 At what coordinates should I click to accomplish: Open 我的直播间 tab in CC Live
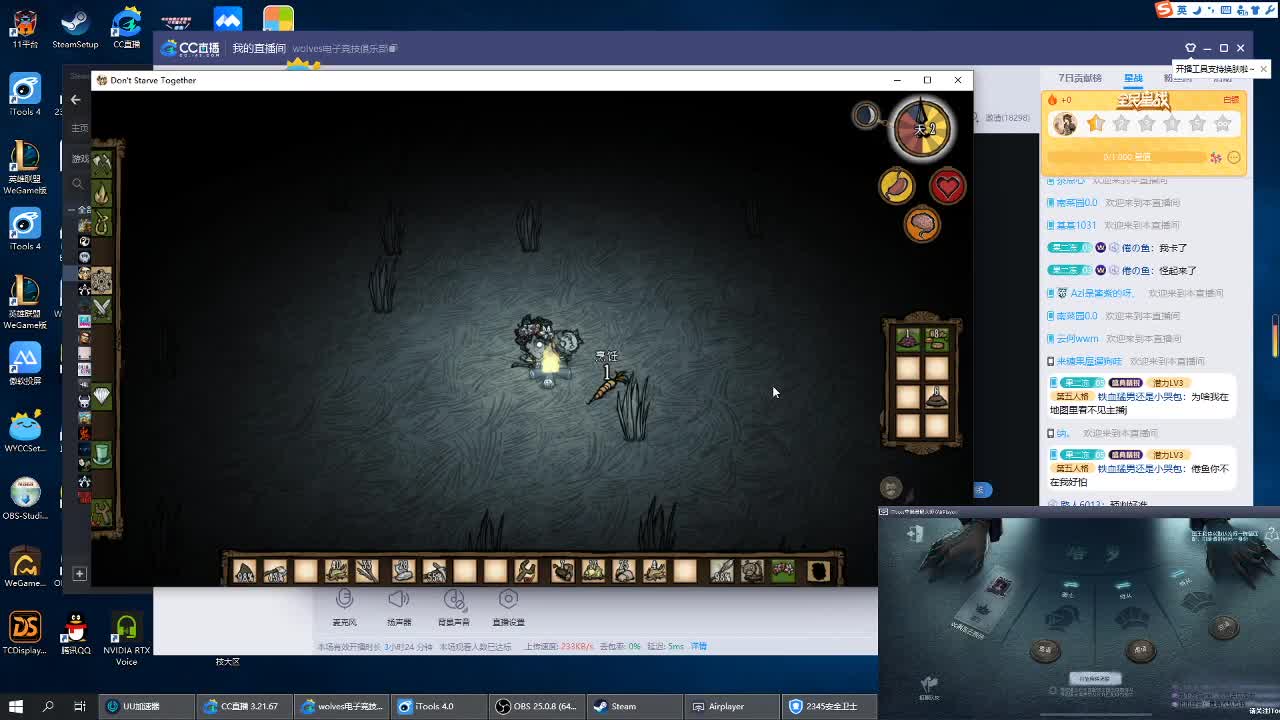pyautogui.click(x=259, y=48)
